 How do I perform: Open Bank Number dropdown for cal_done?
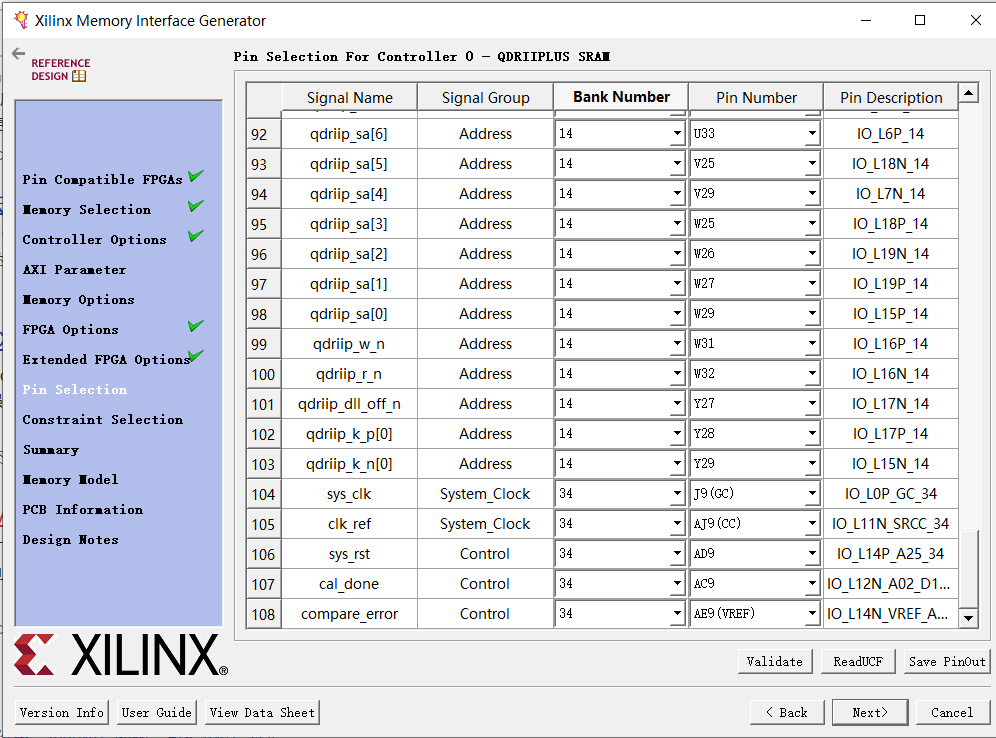[677, 584]
